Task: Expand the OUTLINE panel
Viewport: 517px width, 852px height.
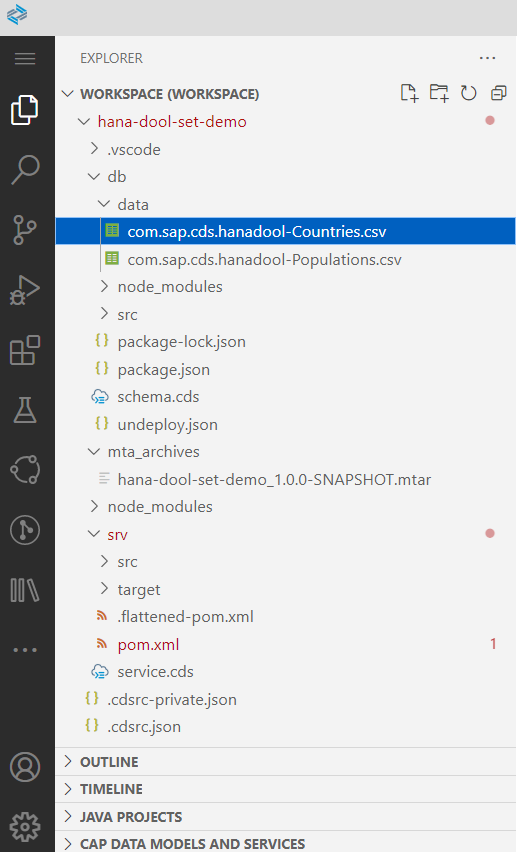Action: 286,762
